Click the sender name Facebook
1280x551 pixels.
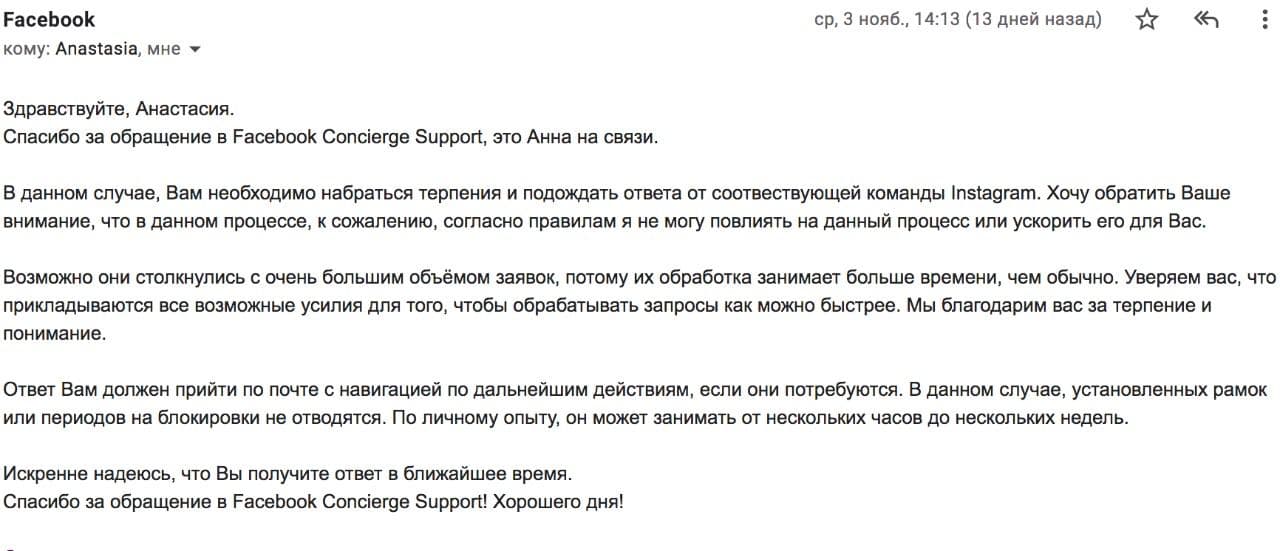click(x=49, y=20)
